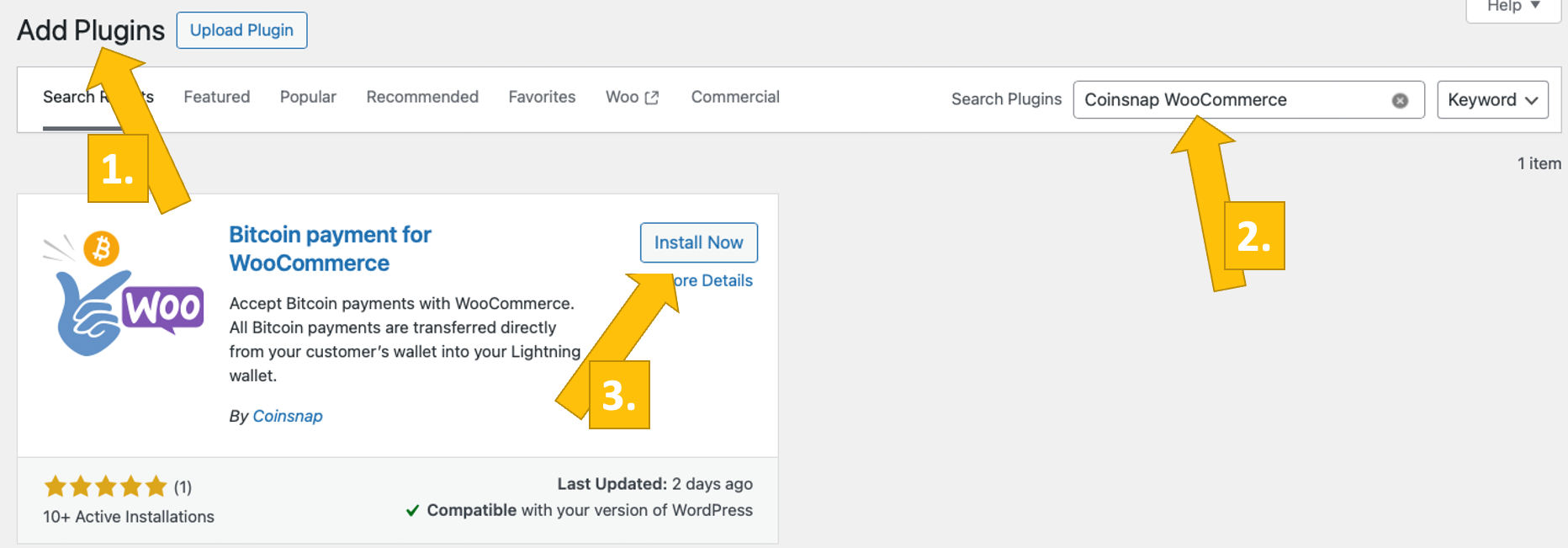Go to the Commercial plugins tab
This screenshot has height=548, width=1568.
(x=735, y=97)
